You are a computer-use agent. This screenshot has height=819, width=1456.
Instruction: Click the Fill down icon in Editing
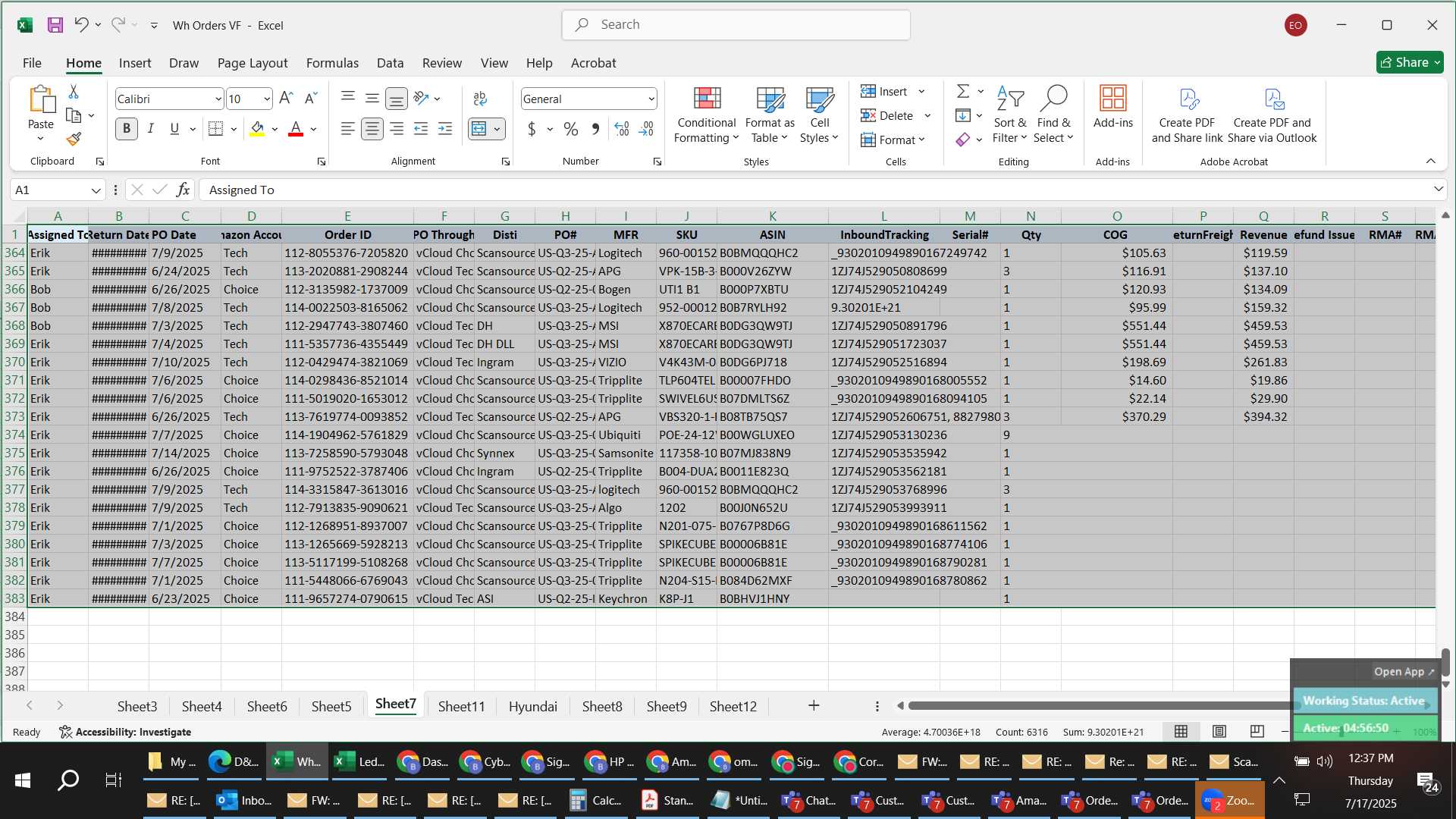tap(963, 115)
